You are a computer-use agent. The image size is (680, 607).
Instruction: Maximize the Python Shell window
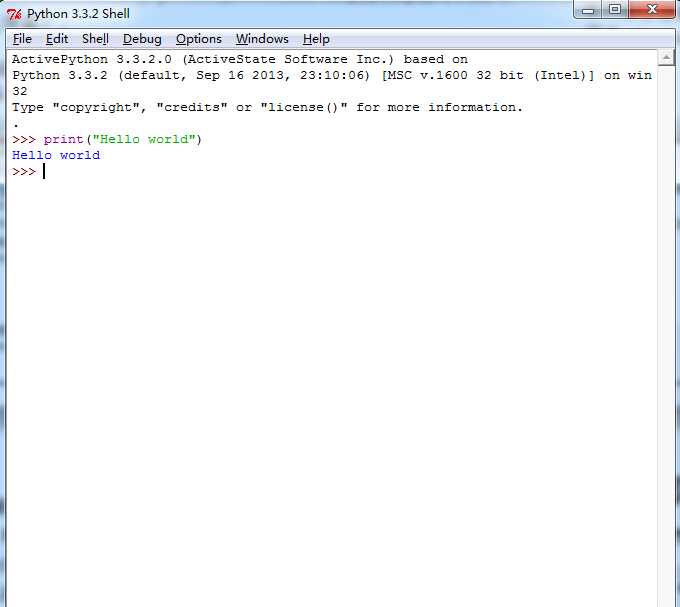615,10
